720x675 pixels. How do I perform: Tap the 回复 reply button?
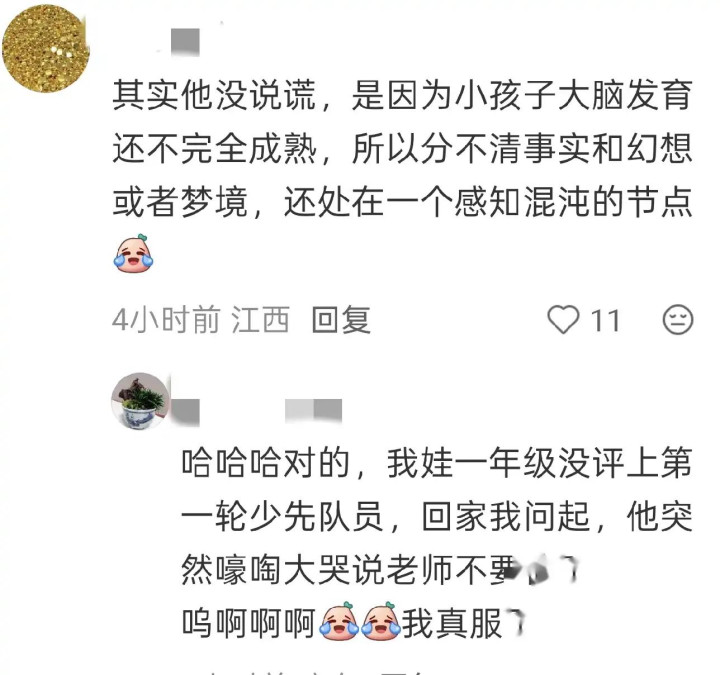tap(341, 320)
